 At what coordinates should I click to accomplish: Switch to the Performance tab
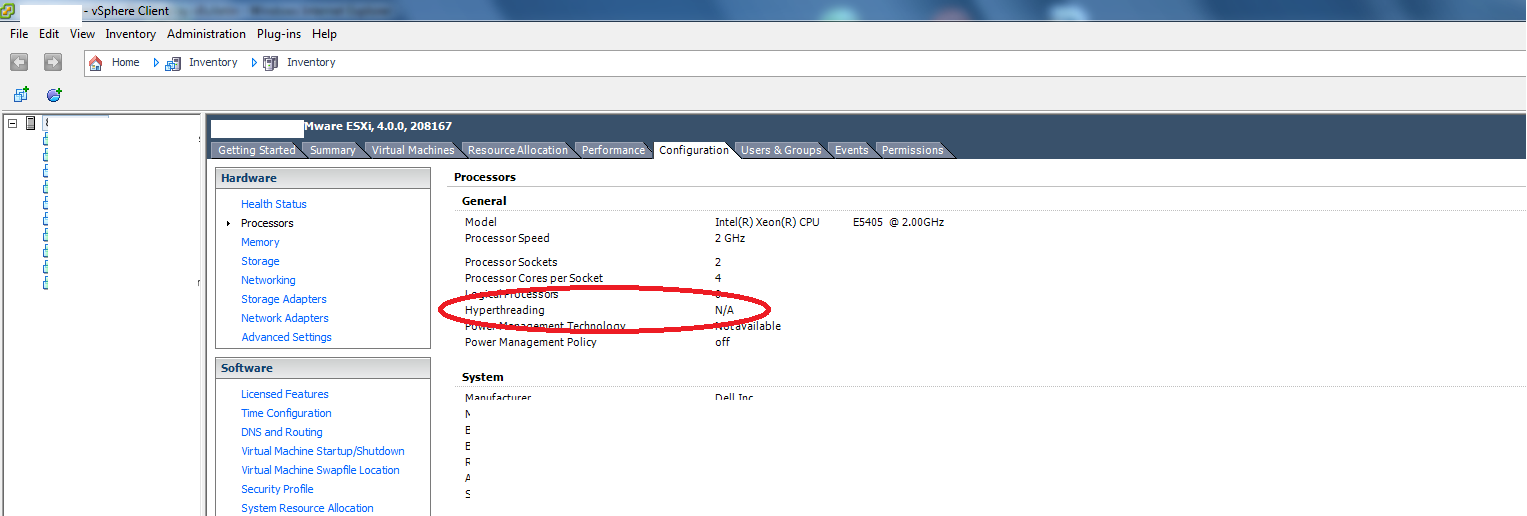tap(613, 150)
